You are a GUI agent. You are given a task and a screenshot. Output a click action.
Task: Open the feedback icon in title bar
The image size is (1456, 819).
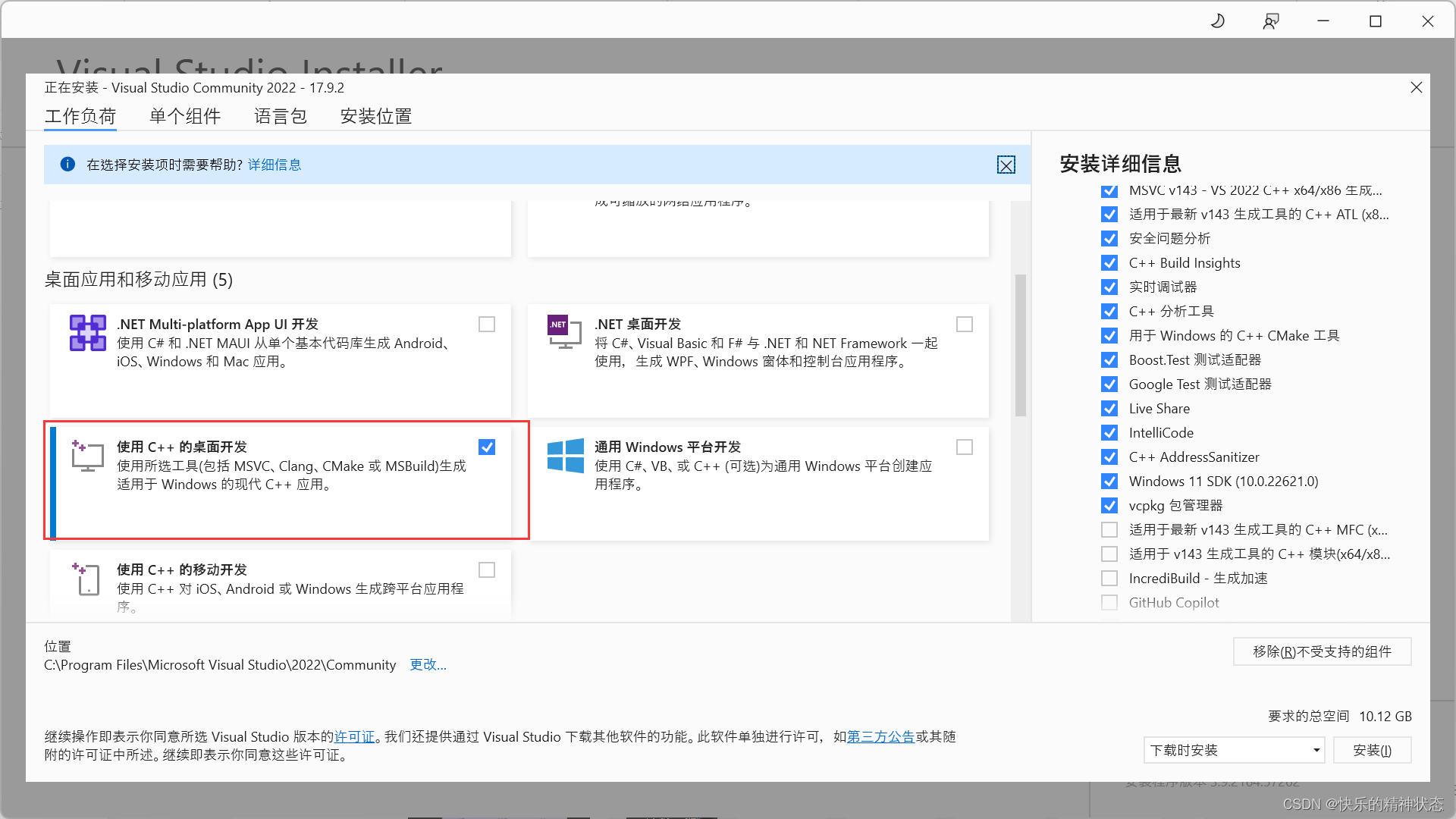click(x=1271, y=21)
